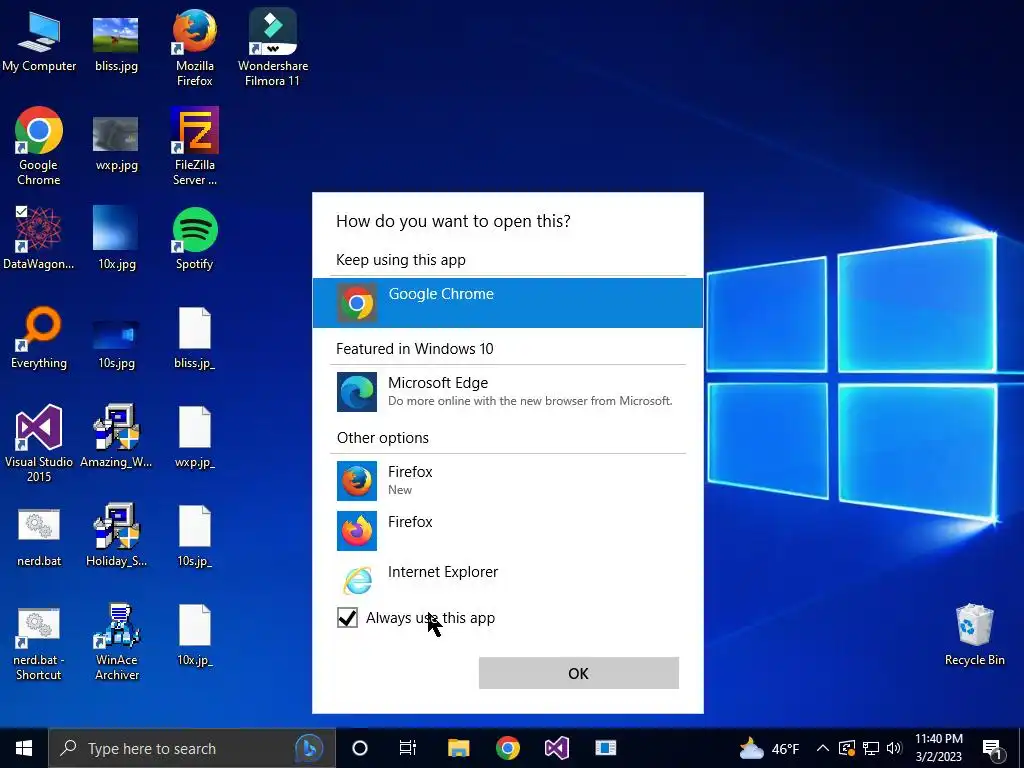
Task: Select the 10s.jp_ file icon
Action: (195, 536)
